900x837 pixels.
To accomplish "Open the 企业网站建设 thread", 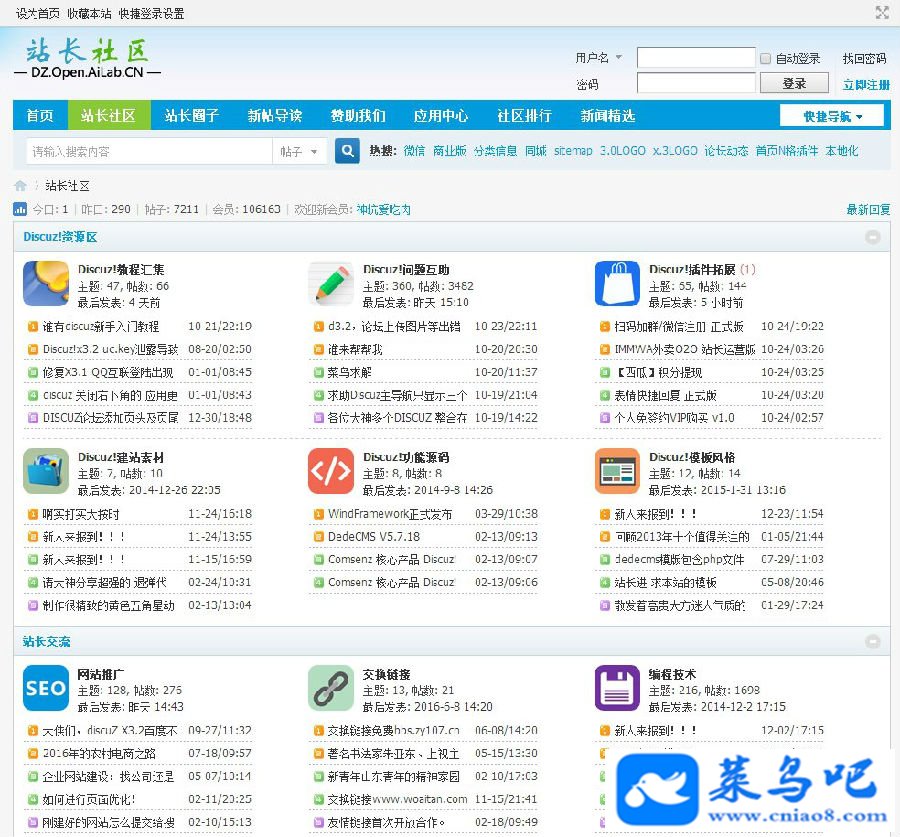I will [x=108, y=777].
